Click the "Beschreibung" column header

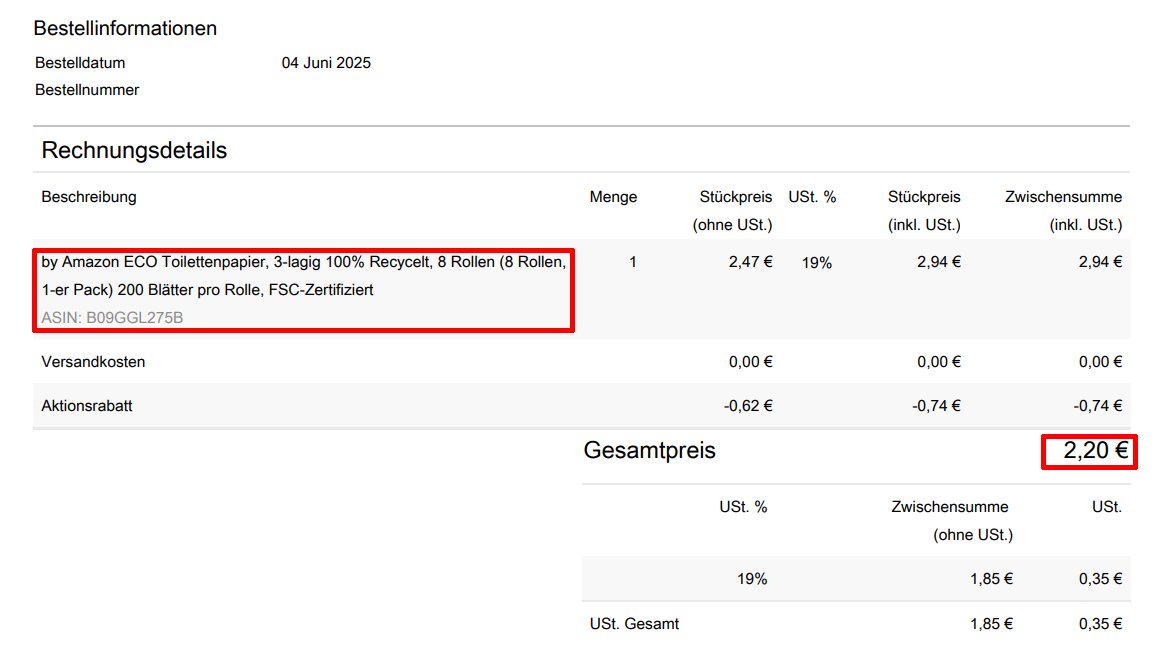pyautogui.click(x=88, y=197)
